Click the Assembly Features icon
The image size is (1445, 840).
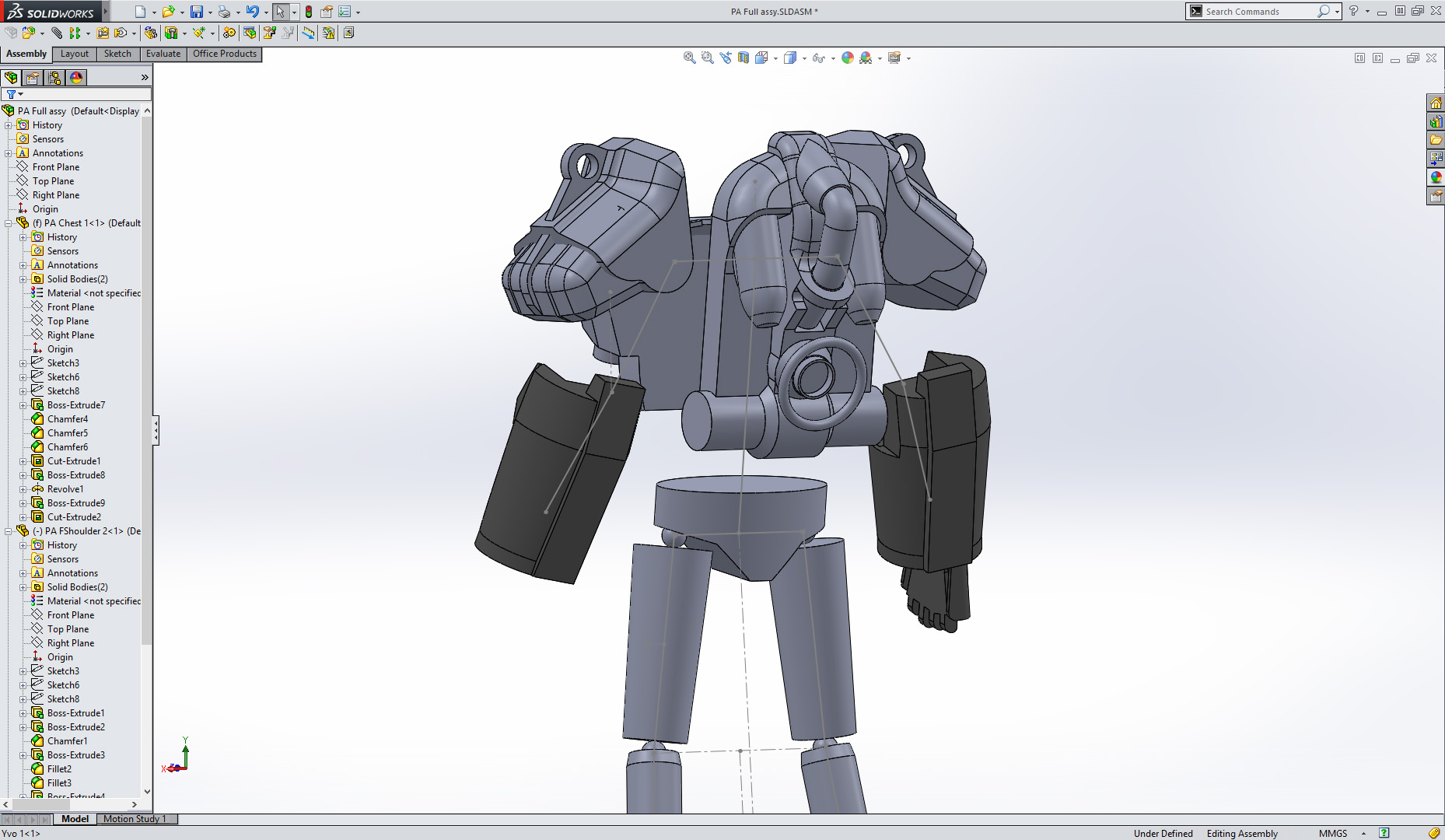[x=170, y=33]
